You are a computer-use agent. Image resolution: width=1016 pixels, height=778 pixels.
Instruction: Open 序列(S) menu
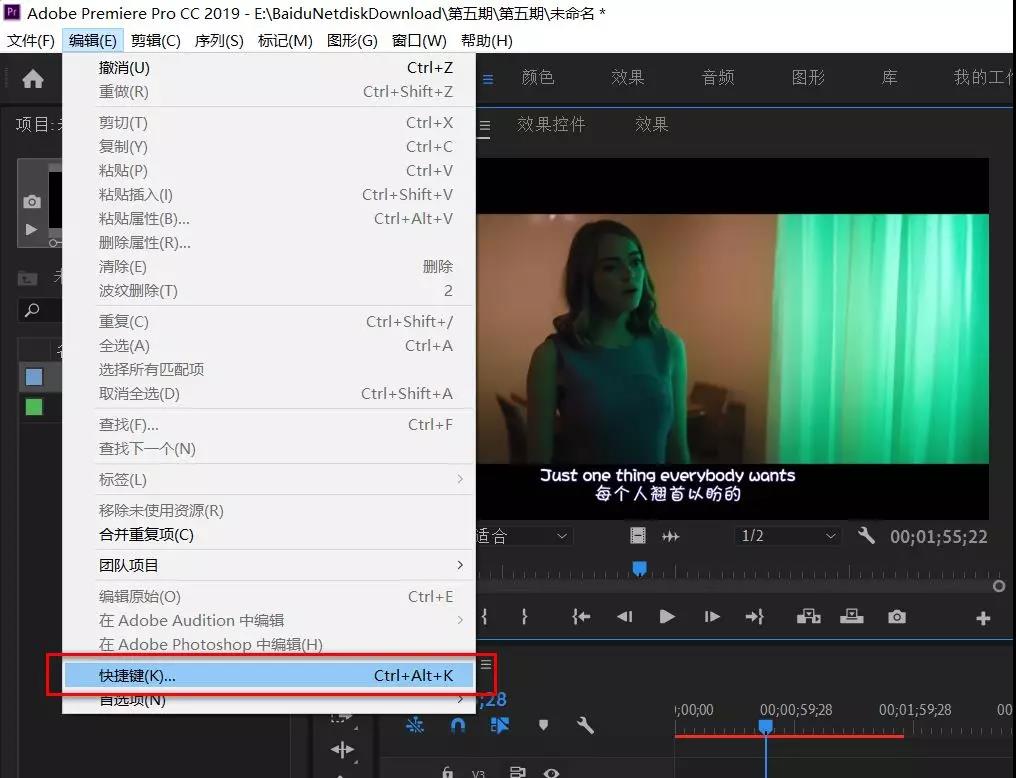219,41
